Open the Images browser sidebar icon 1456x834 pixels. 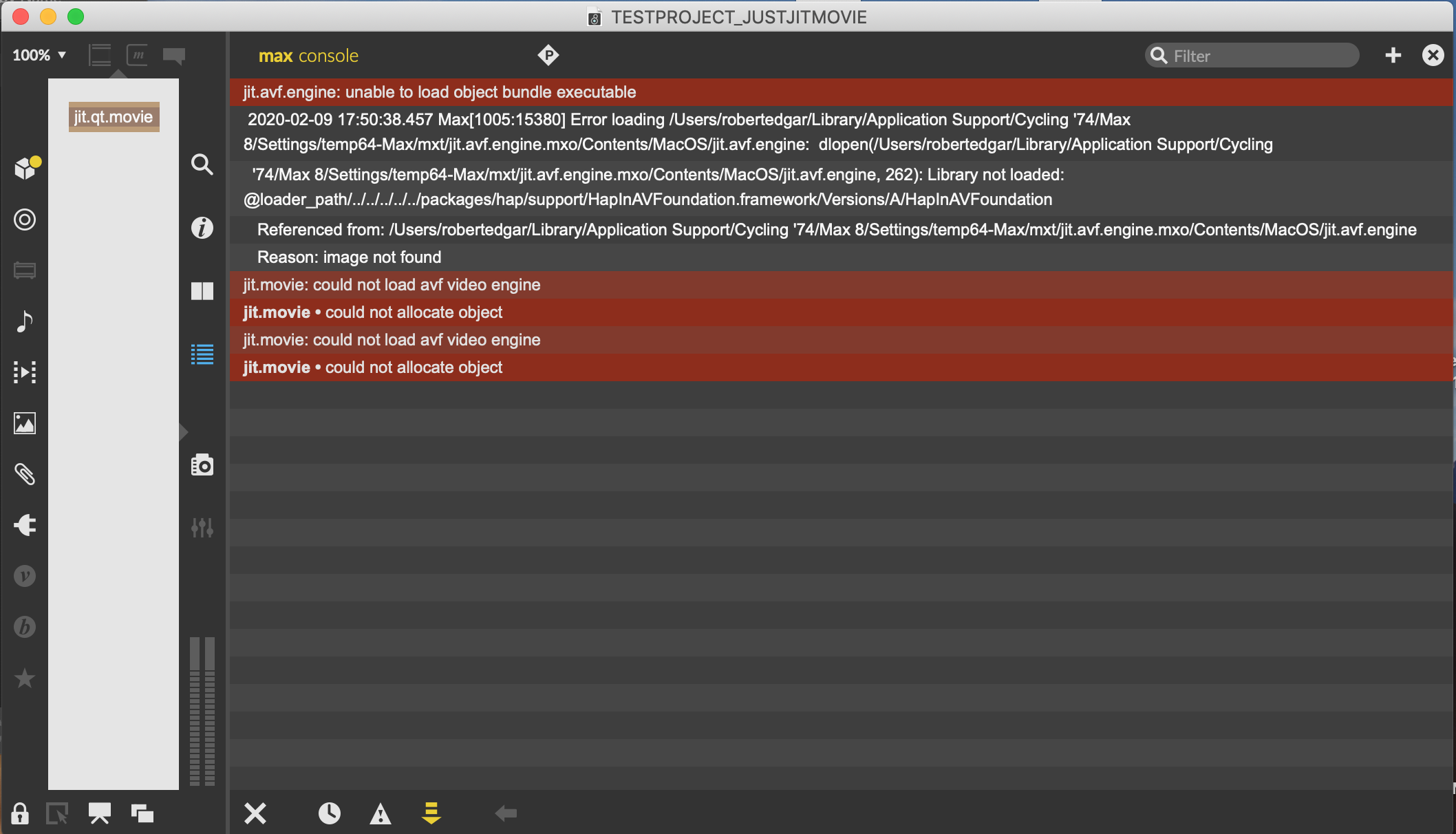coord(25,423)
